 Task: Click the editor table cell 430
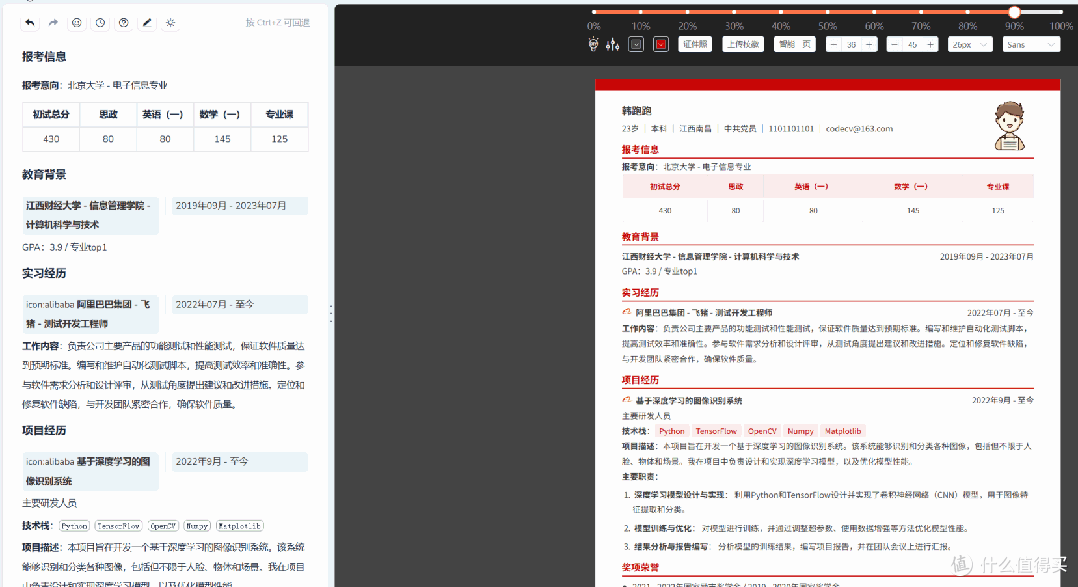52,139
